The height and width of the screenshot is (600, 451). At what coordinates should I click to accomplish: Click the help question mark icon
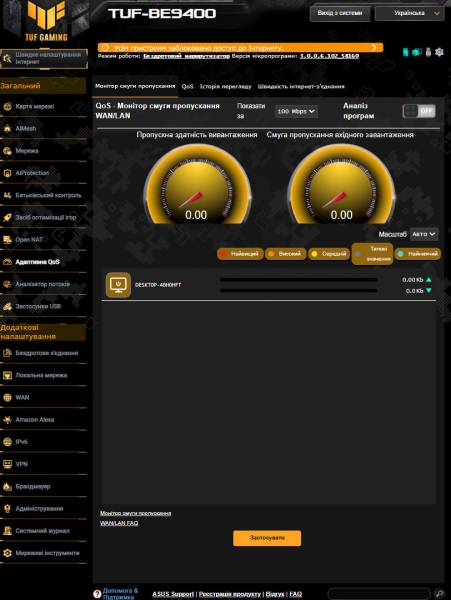(97, 593)
